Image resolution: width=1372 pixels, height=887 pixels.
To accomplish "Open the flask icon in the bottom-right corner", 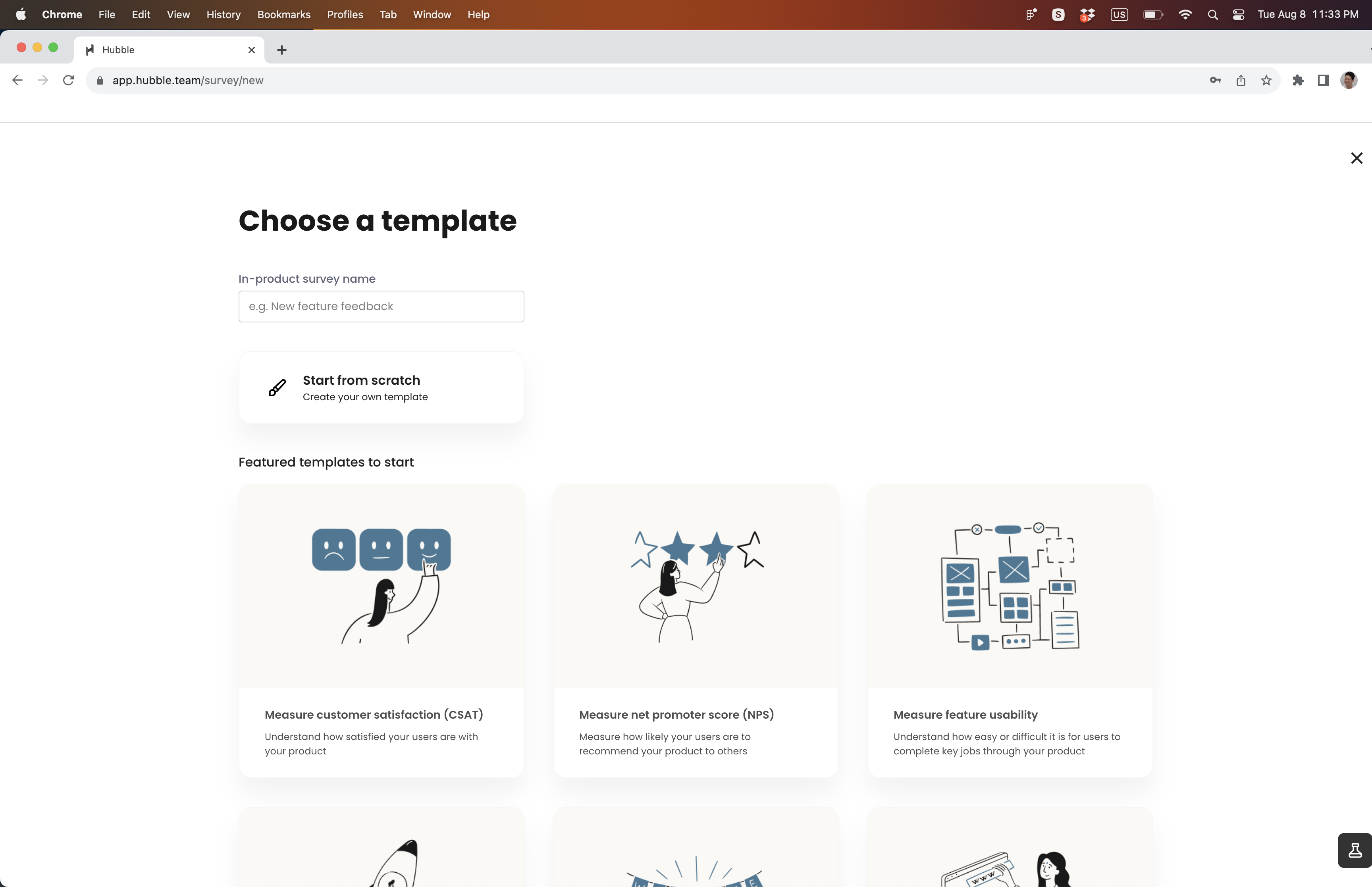I will [1355, 850].
